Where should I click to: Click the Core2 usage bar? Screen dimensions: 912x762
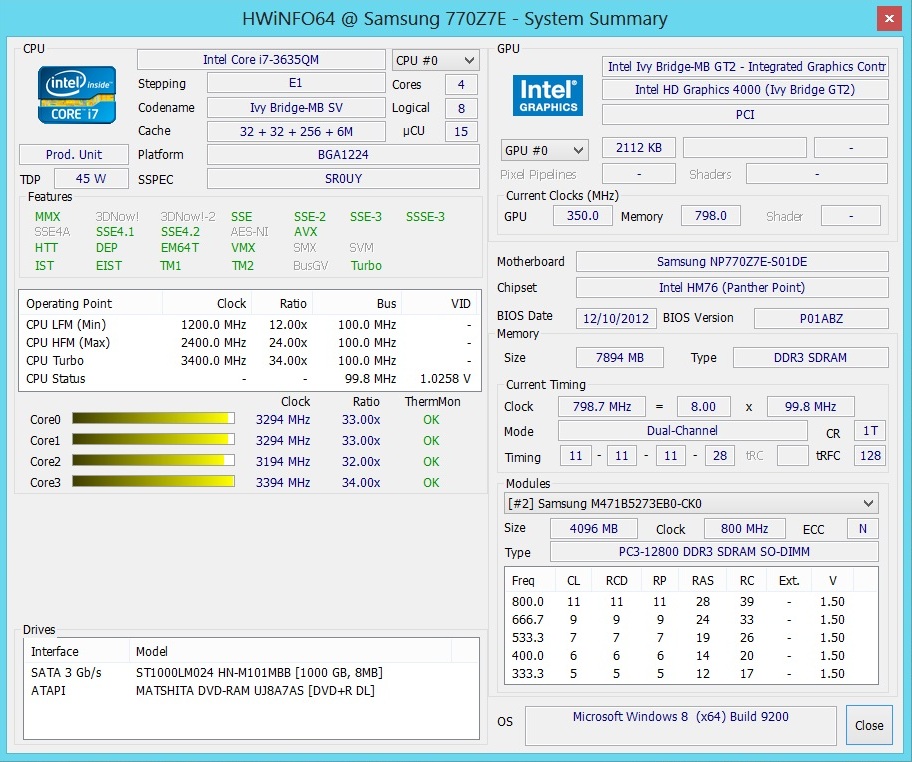point(154,461)
